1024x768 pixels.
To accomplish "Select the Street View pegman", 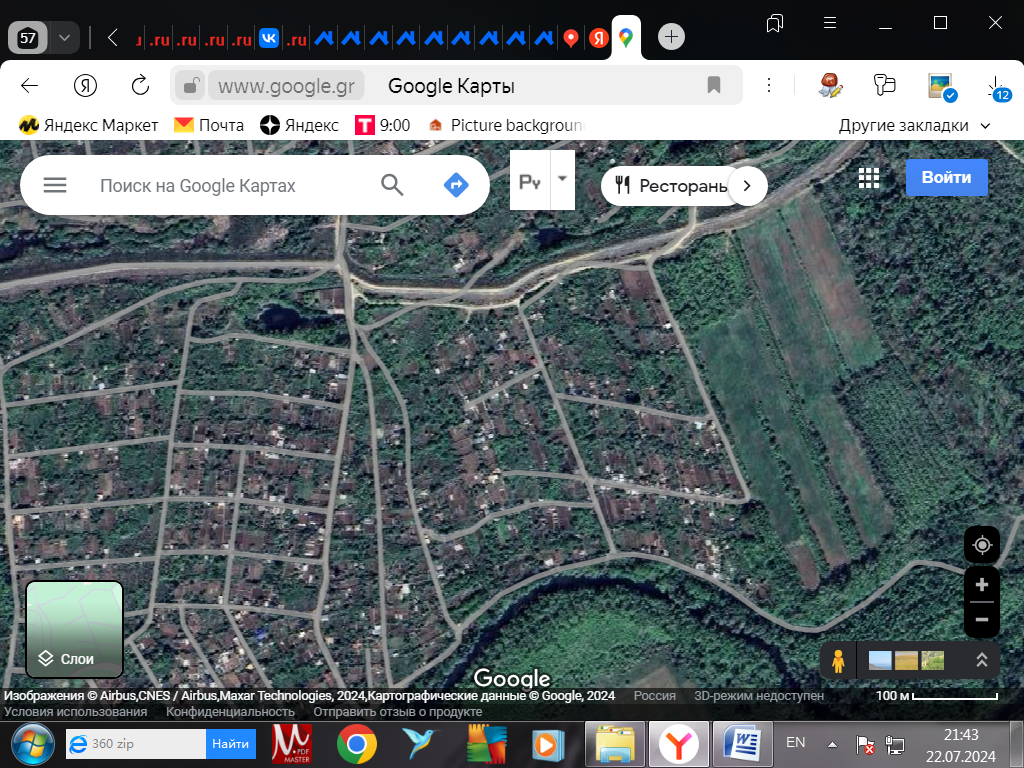I will [x=838, y=661].
